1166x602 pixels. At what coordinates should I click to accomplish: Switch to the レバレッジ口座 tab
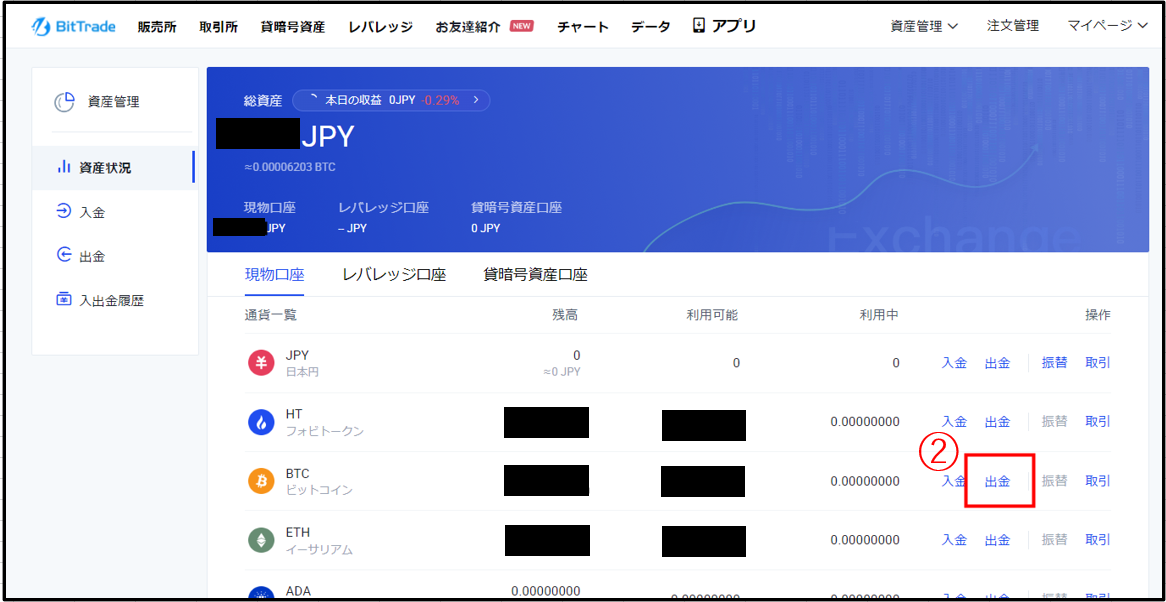click(394, 275)
